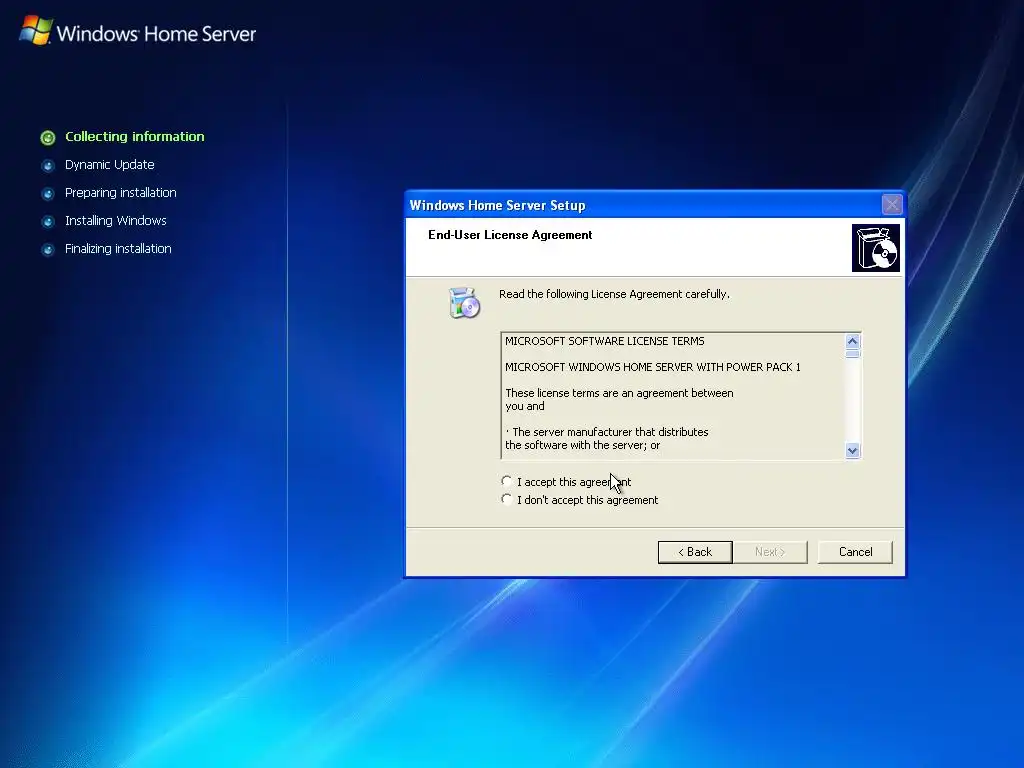The height and width of the screenshot is (768, 1024).
Task: Click the 'End-User License Agreement' heading
Action: (x=510, y=235)
